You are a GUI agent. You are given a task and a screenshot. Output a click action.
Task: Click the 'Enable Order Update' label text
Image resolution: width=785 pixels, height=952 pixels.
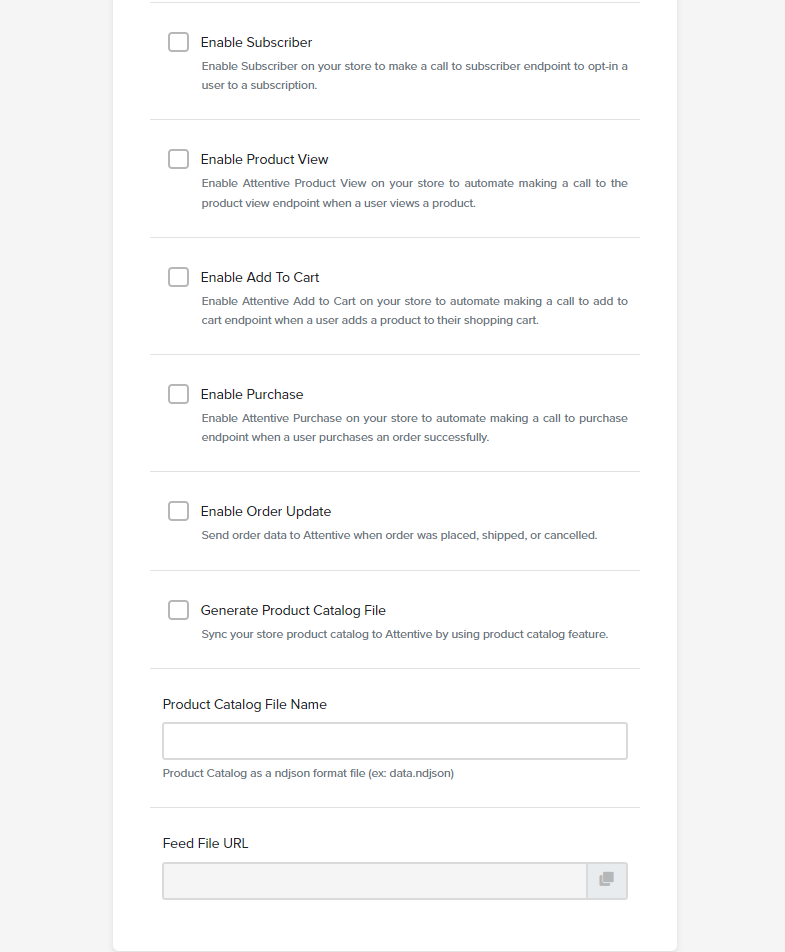(266, 512)
